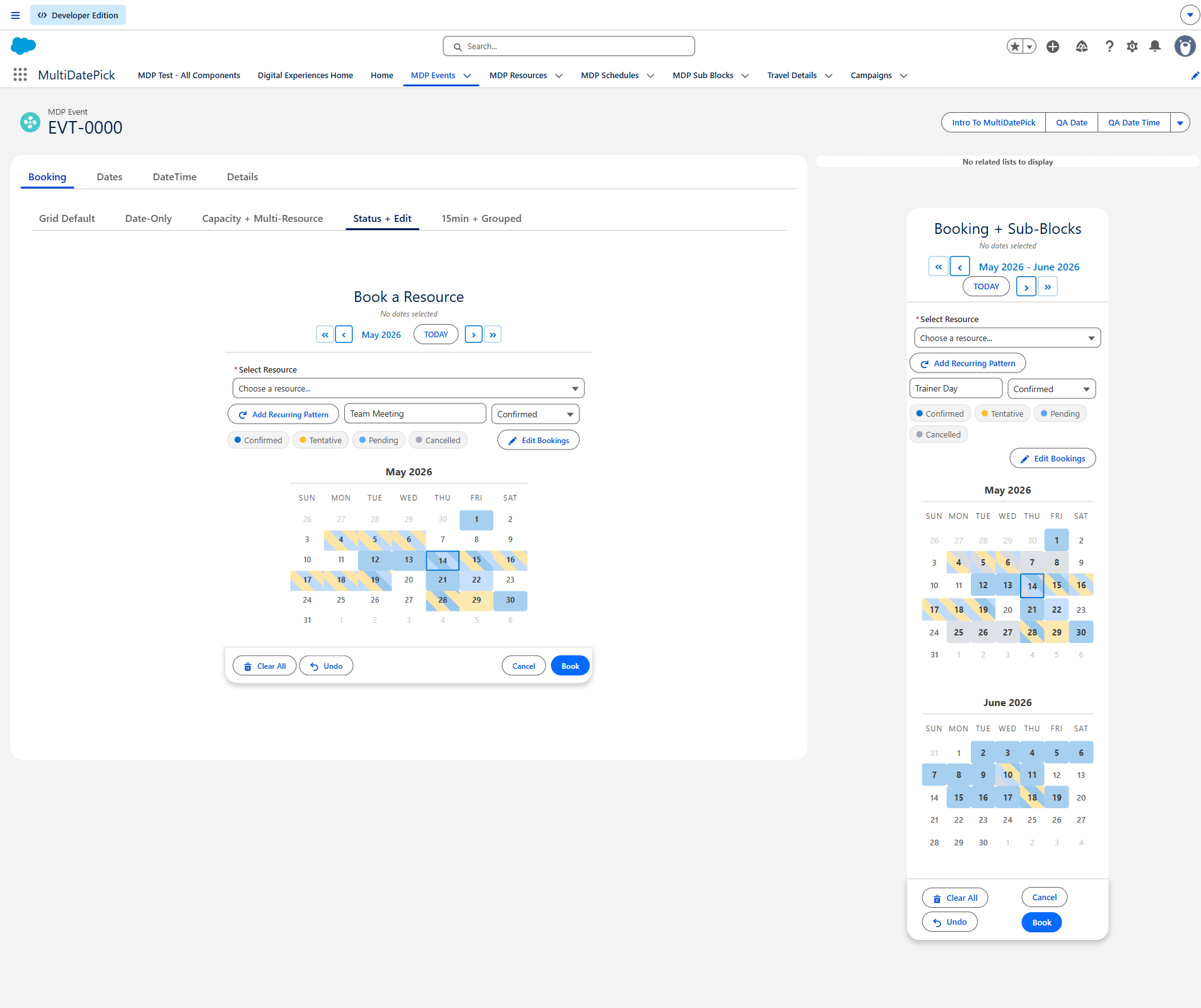Image resolution: width=1201 pixels, height=1008 pixels.
Task: Select May 29 in Book a Resource calendar
Action: (x=477, y=600)
